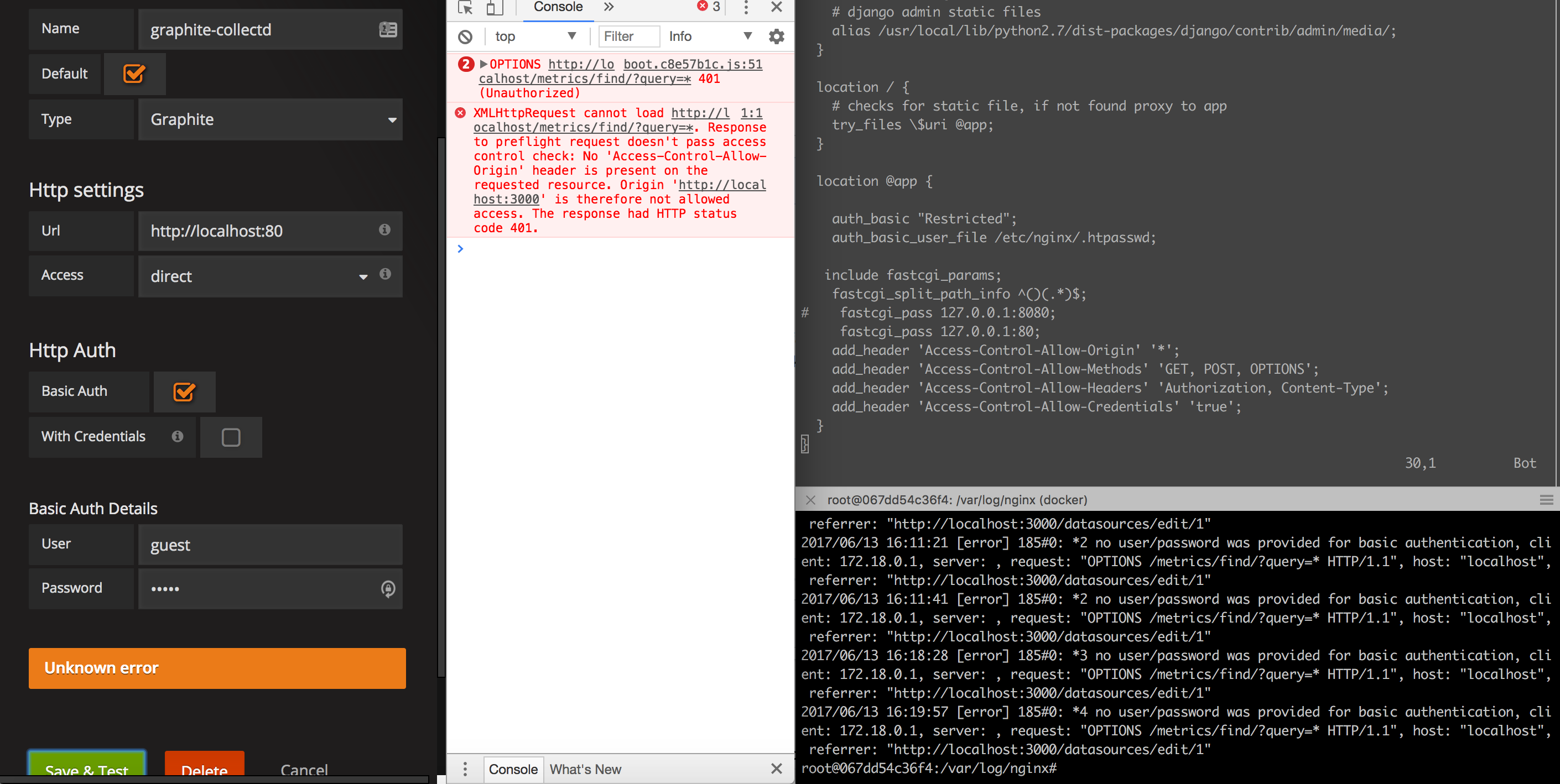Click the red error count badge showing 3
This screenshot has width=1560, height=784.
coord(708,7)
